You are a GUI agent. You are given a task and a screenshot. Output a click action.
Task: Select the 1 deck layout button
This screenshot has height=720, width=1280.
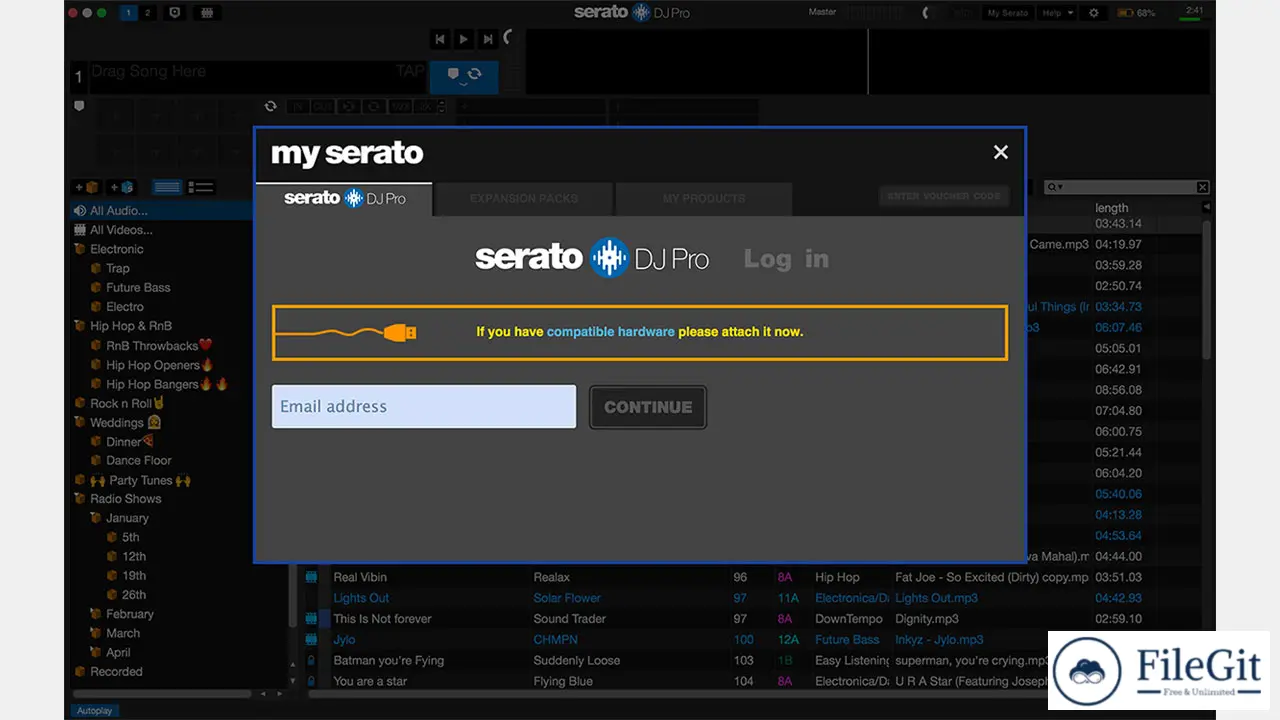[x=128, y=13]
